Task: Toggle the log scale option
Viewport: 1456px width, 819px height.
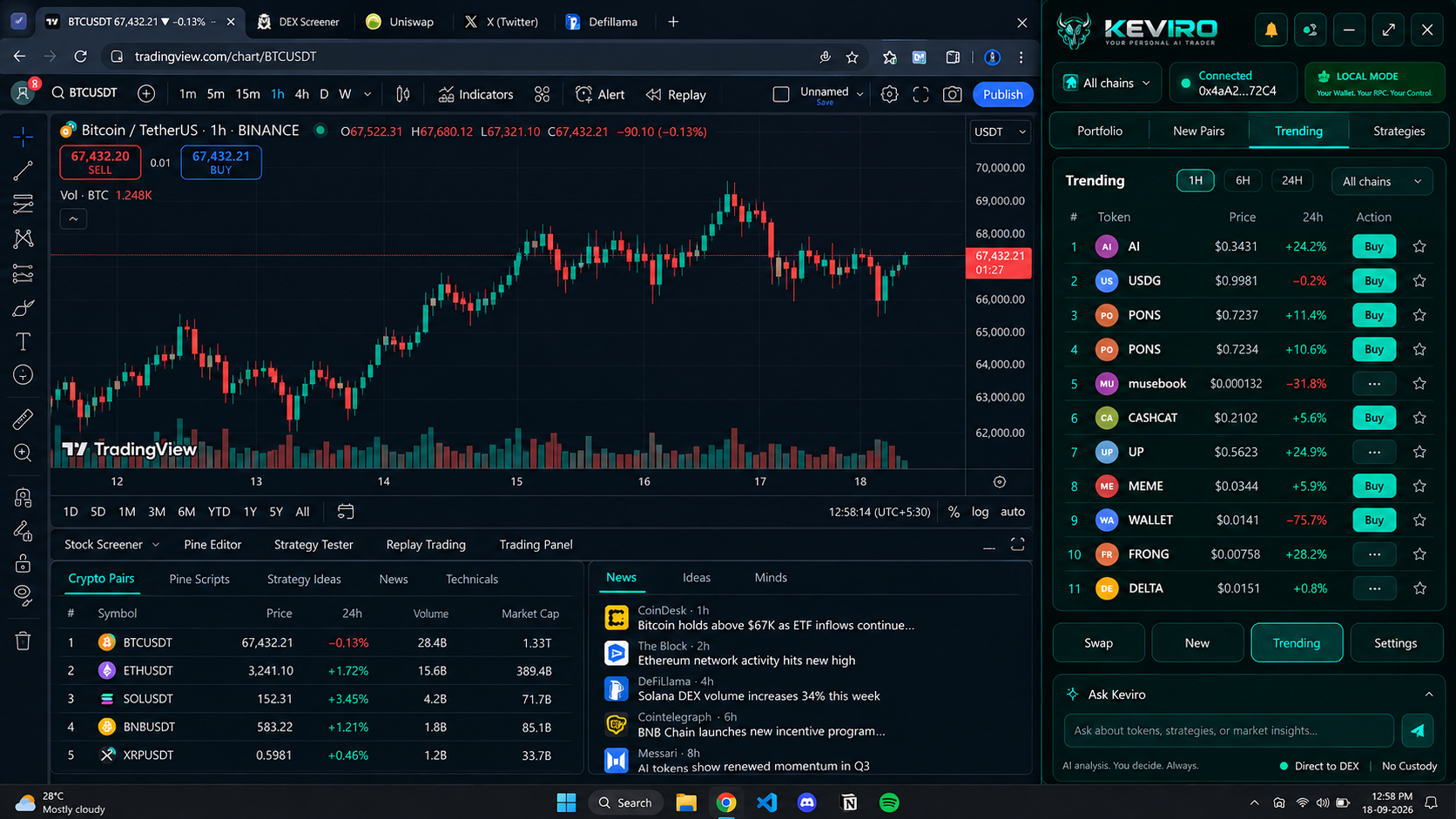Action: coord(980,512)
